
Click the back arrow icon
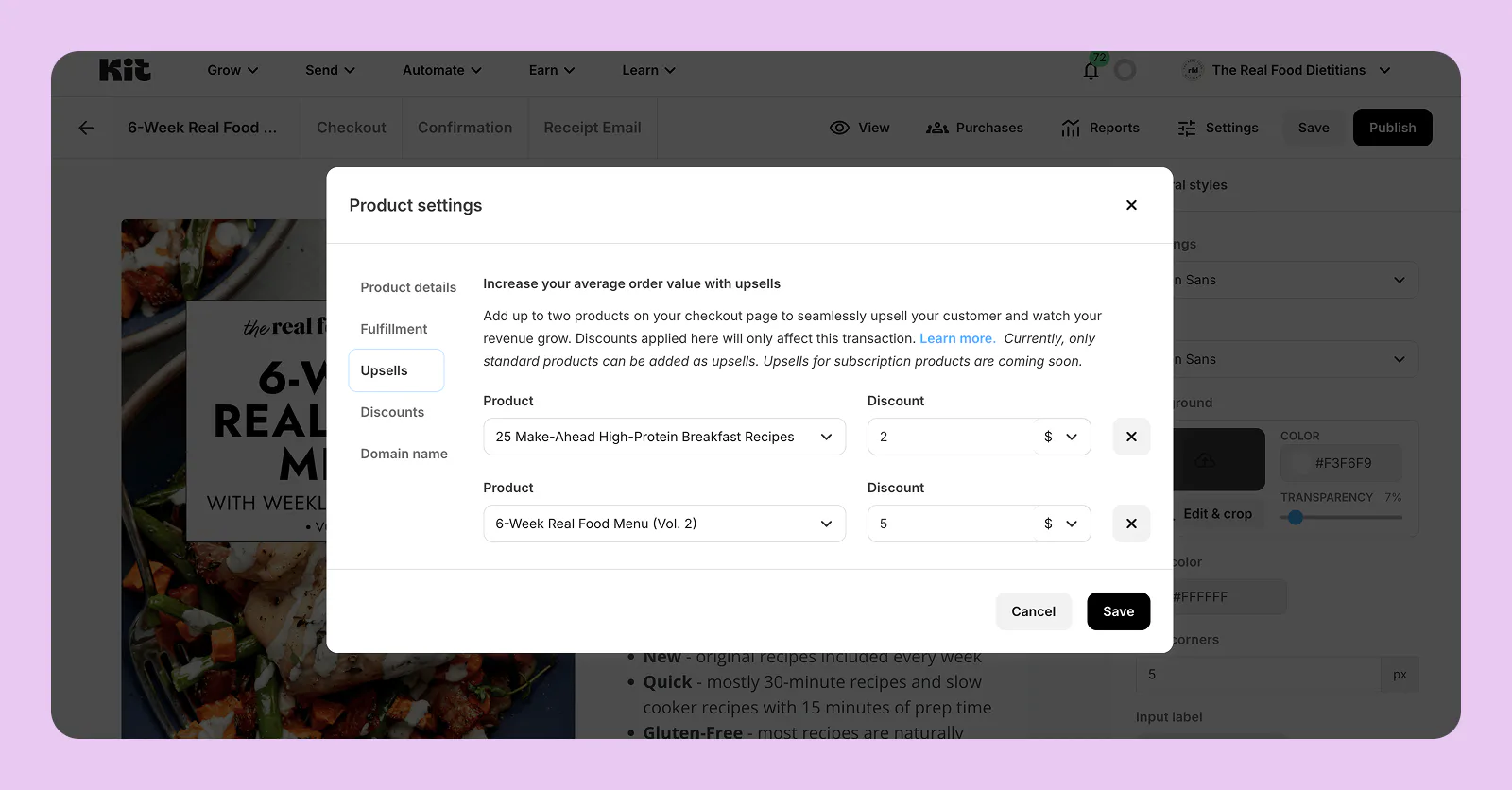pos(86,128)
